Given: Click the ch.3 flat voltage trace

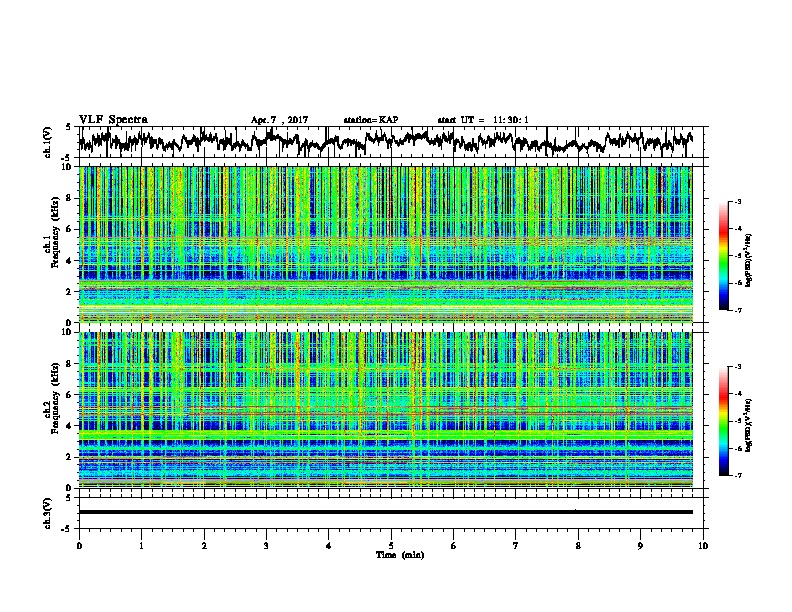Looking at the screenshot, I should point(386,512).
